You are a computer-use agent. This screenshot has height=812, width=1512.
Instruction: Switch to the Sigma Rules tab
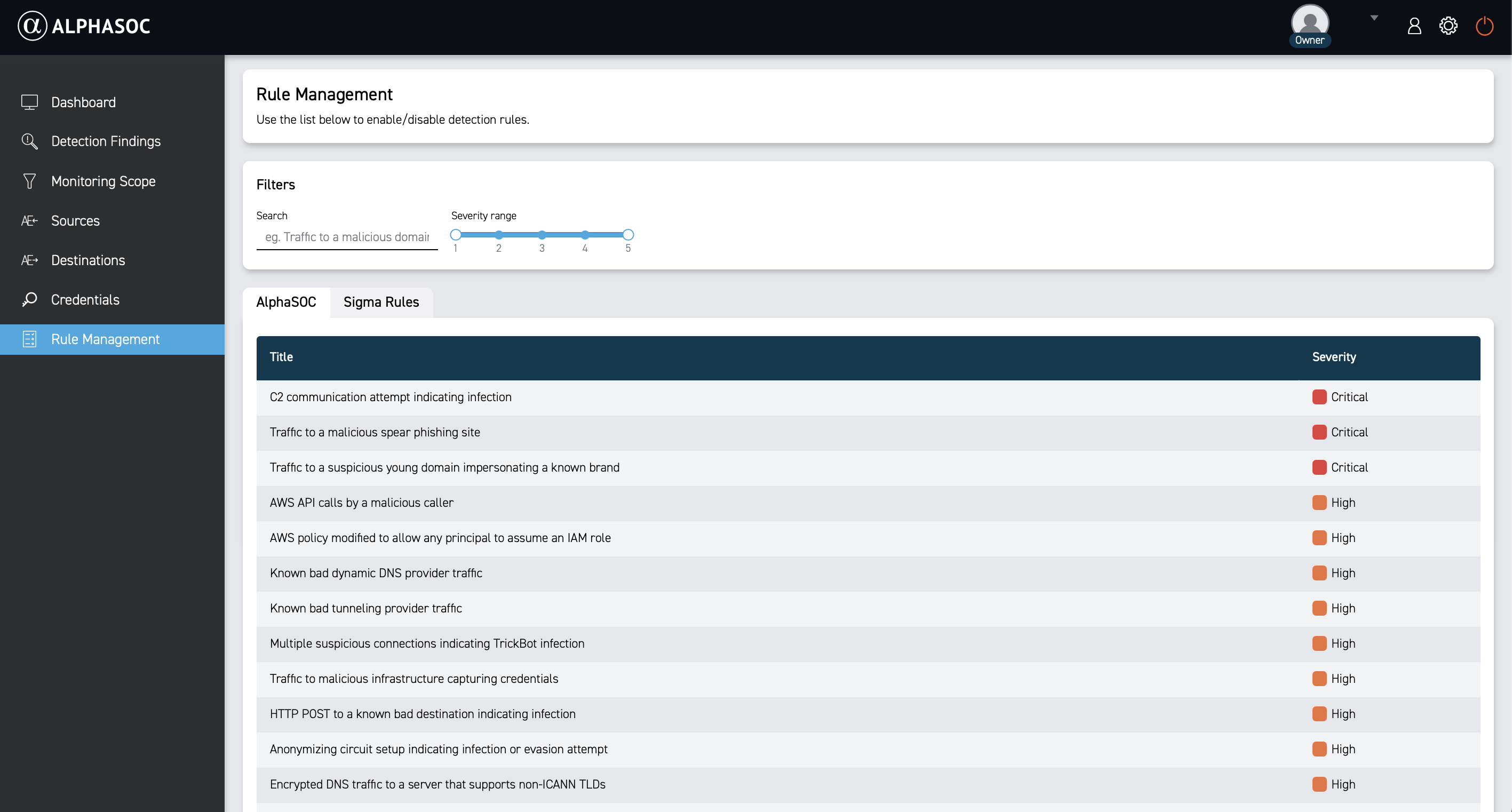pyautogui.click(x=381, y=302)
